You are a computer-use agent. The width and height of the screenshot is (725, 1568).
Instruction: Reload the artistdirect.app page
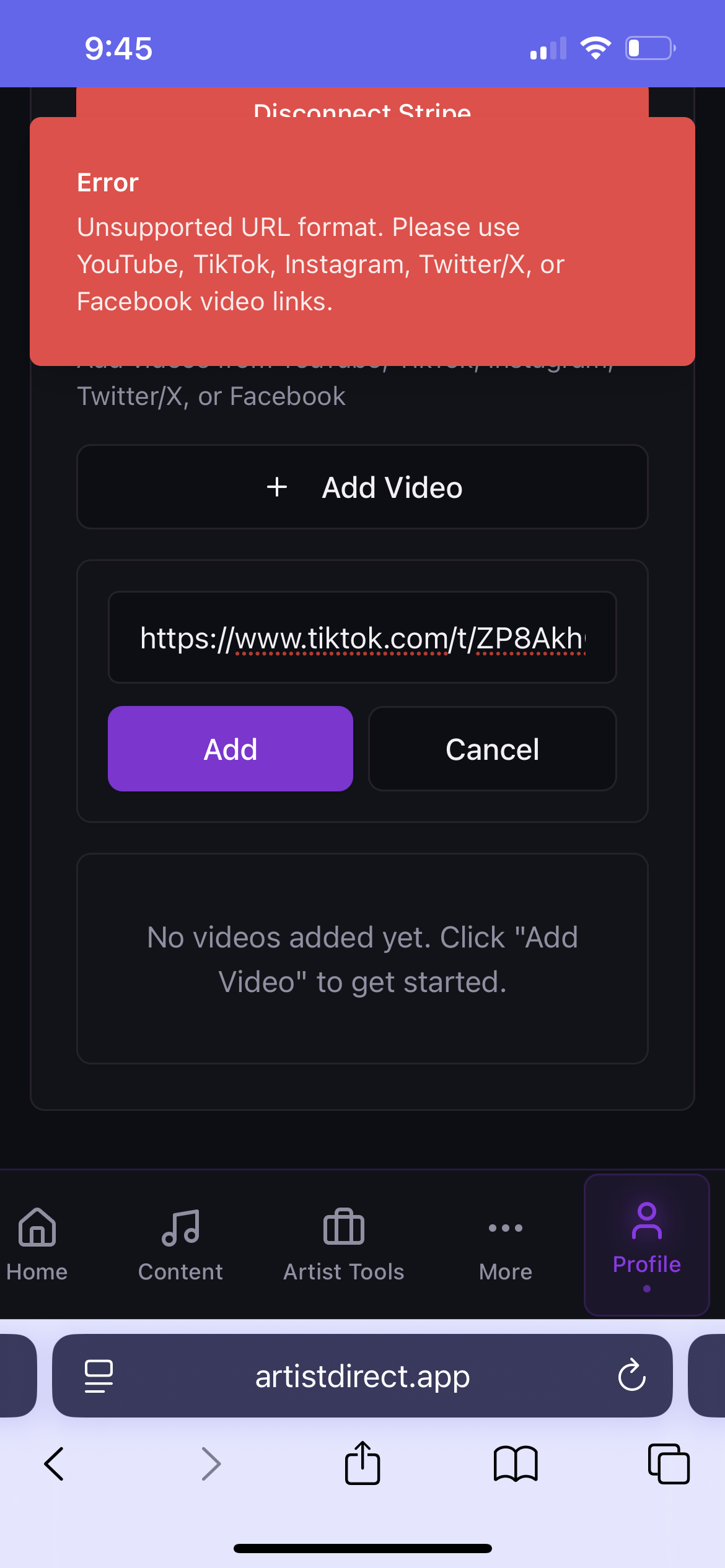[x=631, y=1376]
